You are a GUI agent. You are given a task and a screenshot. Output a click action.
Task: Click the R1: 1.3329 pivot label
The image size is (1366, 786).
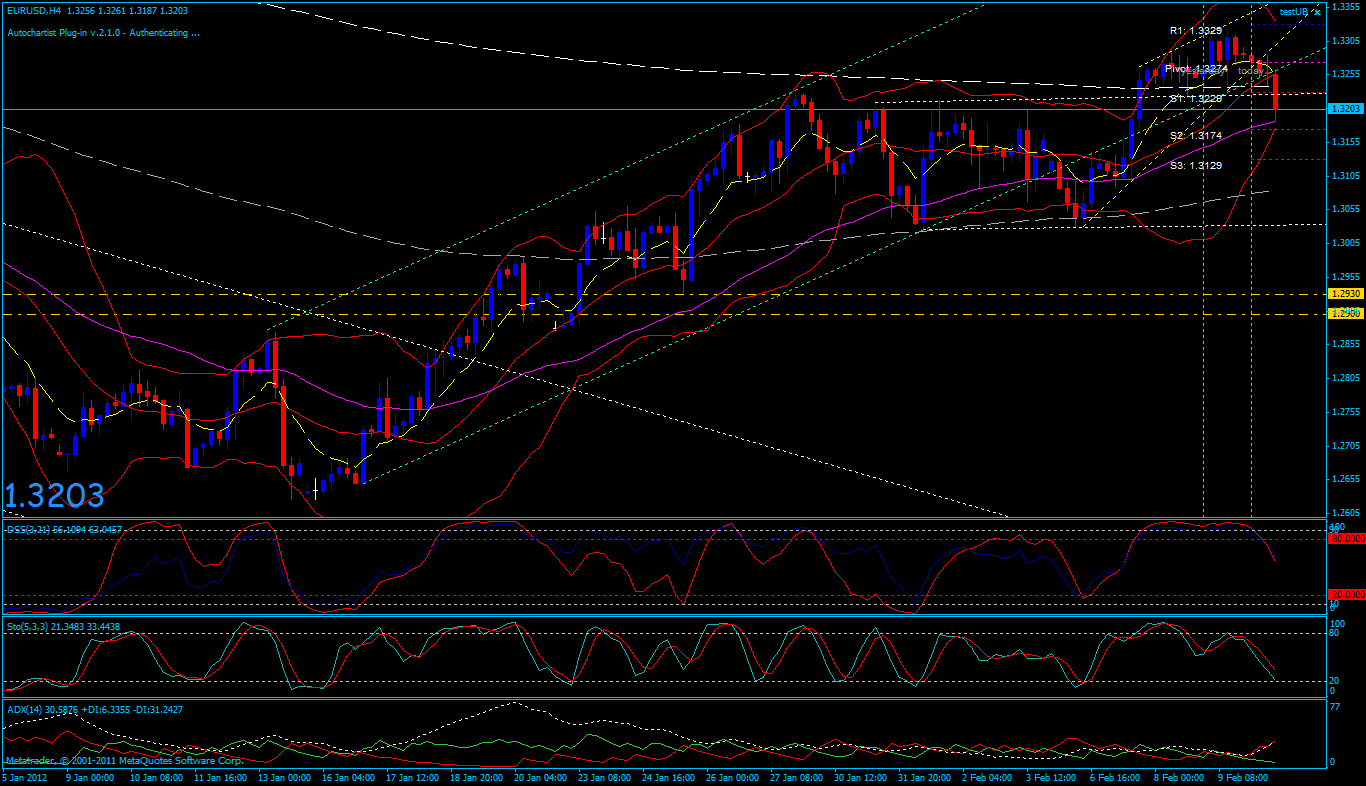coord(1196,31)
